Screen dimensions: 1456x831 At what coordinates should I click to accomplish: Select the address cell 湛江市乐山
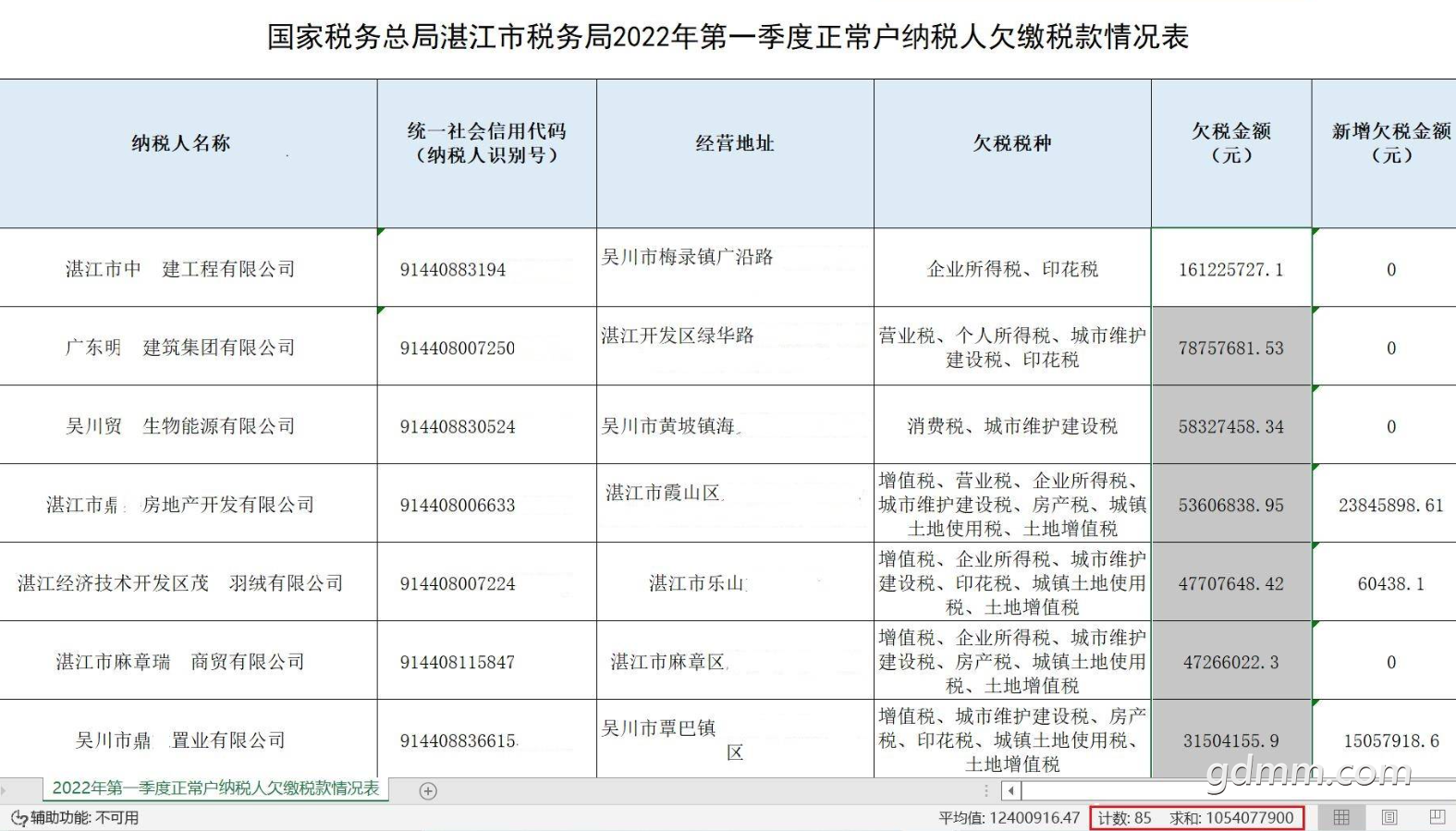[735, 582]
